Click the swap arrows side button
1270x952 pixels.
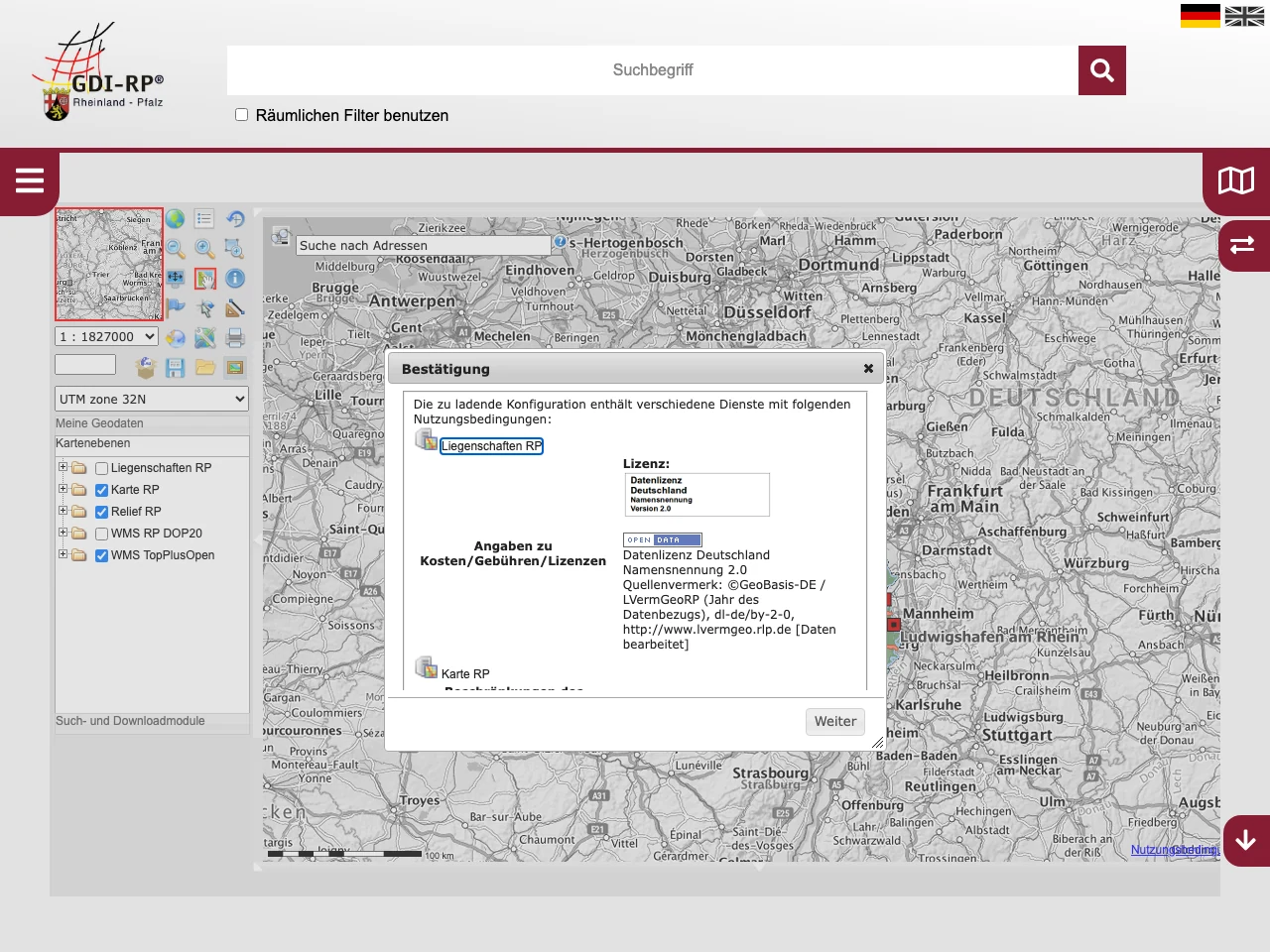pos(1243,245)
